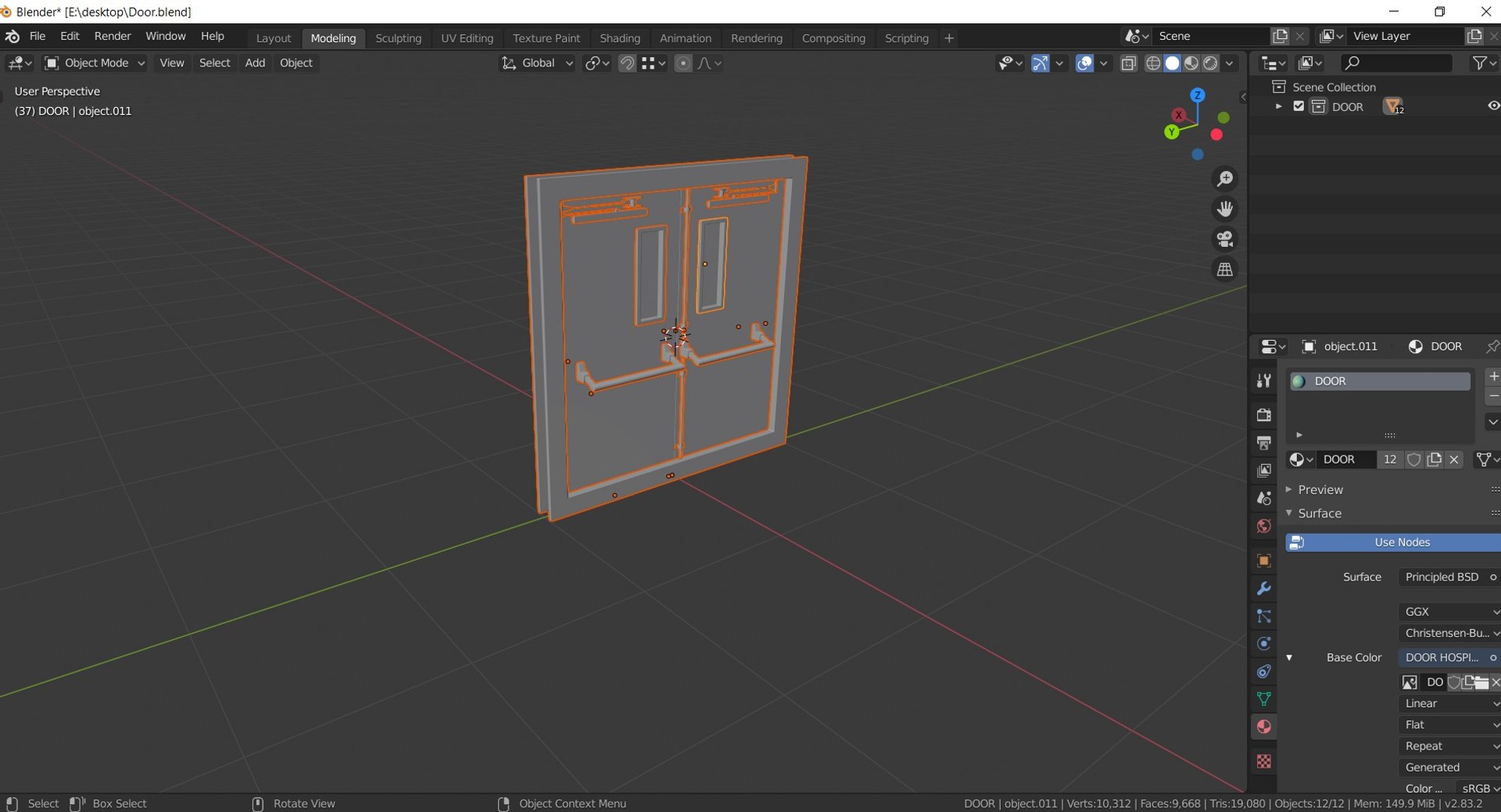Open the Object Mode dropdown
Image resolution: width=1501 pixels, height=812 pixels.
click(95, 63)
